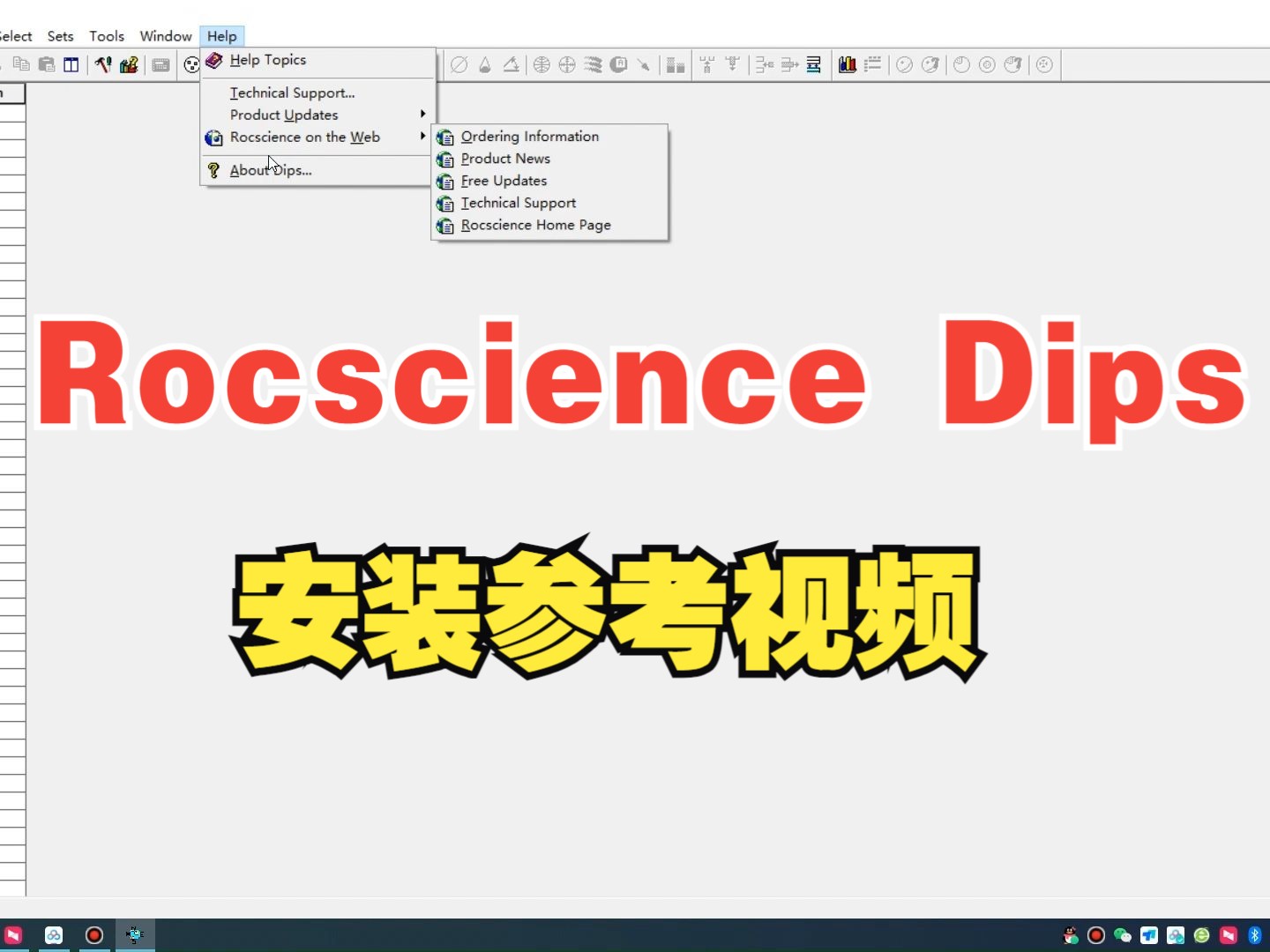Image resolution: width=1270 pixels, height=952 pixels.
Task: Open QQ penguin in the system tray
Action: point(1071,935)
